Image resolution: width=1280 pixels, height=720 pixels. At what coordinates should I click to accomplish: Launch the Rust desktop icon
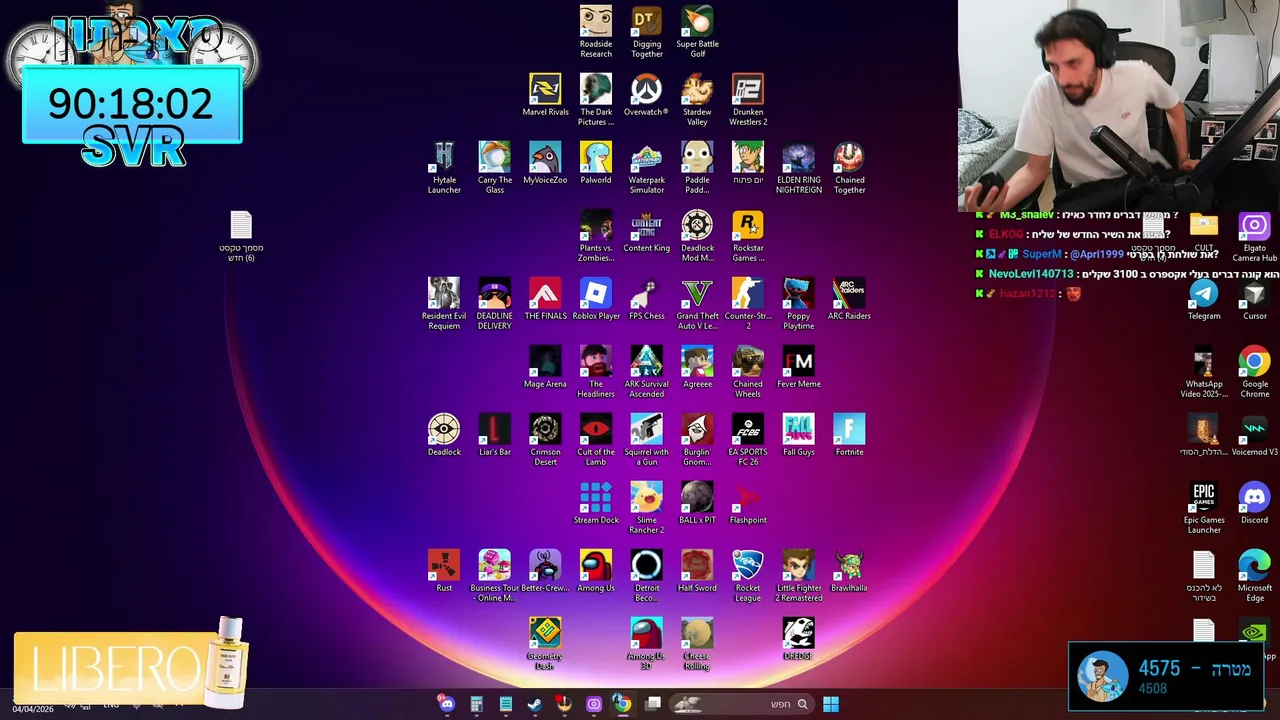pyautogui.click(x=444, y=571)
